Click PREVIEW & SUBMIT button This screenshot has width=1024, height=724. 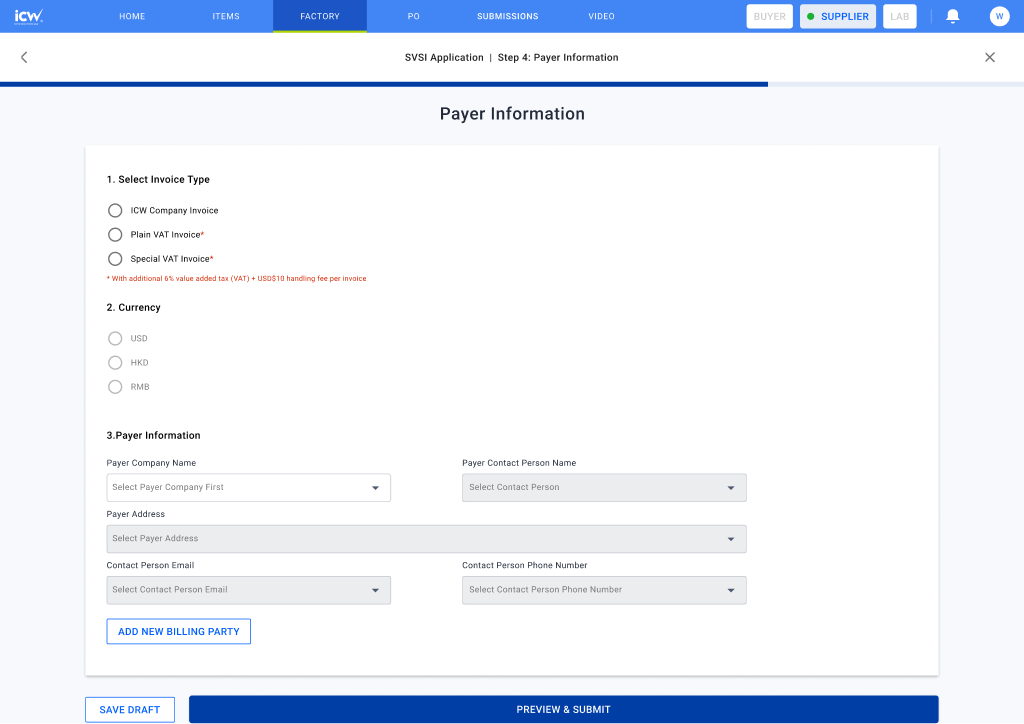click(x=564, y=710)
